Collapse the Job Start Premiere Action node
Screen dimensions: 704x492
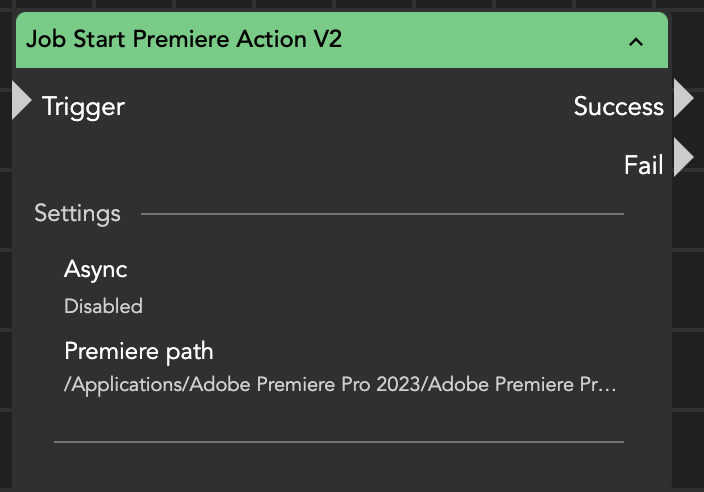click(635, 42)
